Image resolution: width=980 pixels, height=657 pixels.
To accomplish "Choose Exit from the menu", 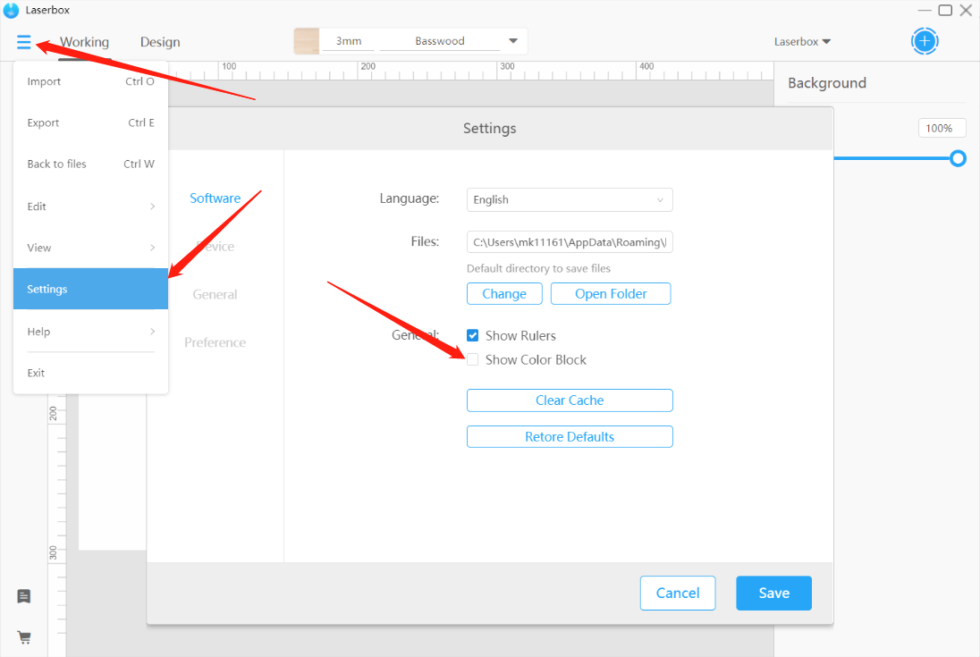I will click(x=91, y=373).
